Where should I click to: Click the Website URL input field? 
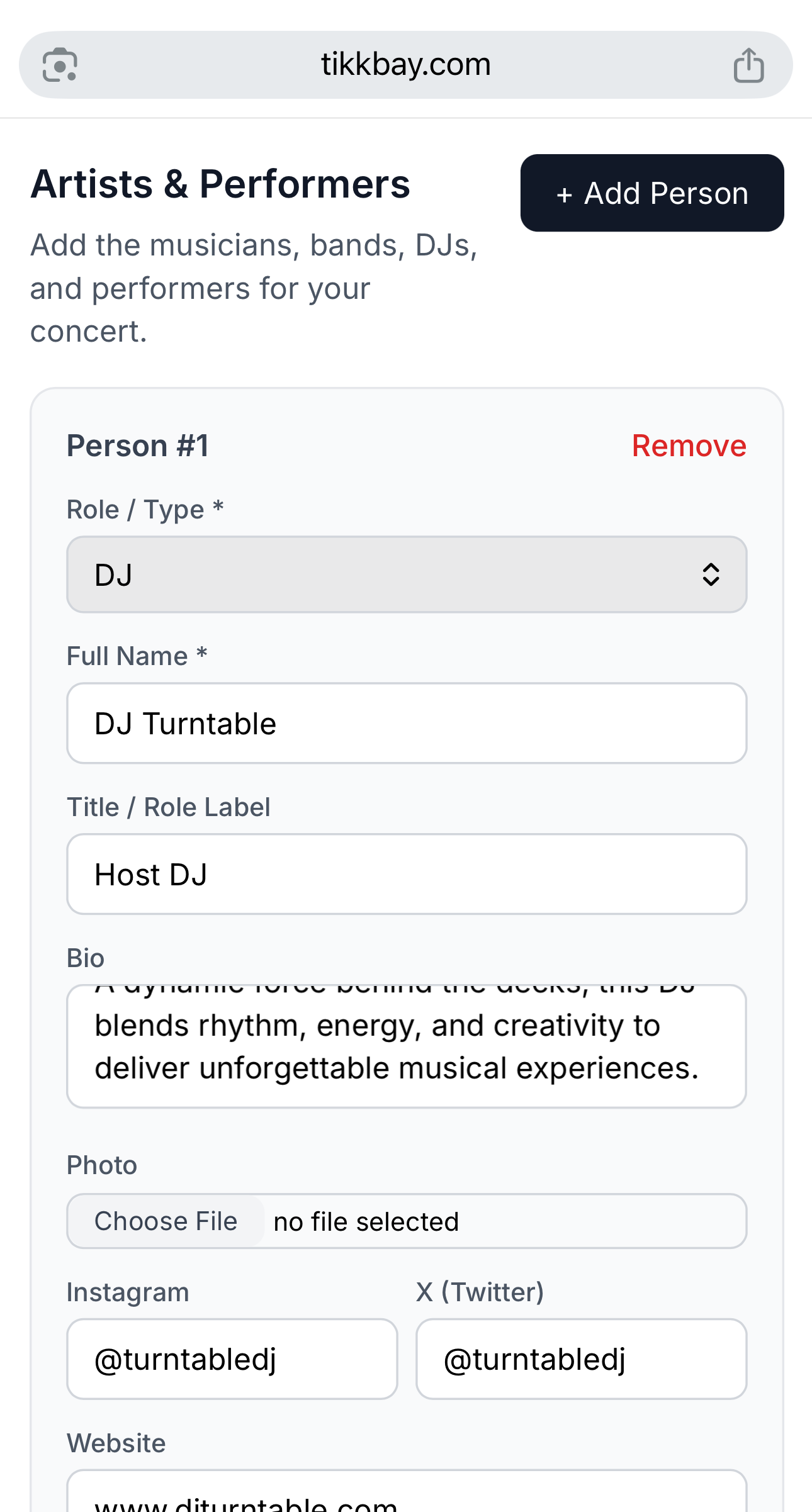(407, 1496)
